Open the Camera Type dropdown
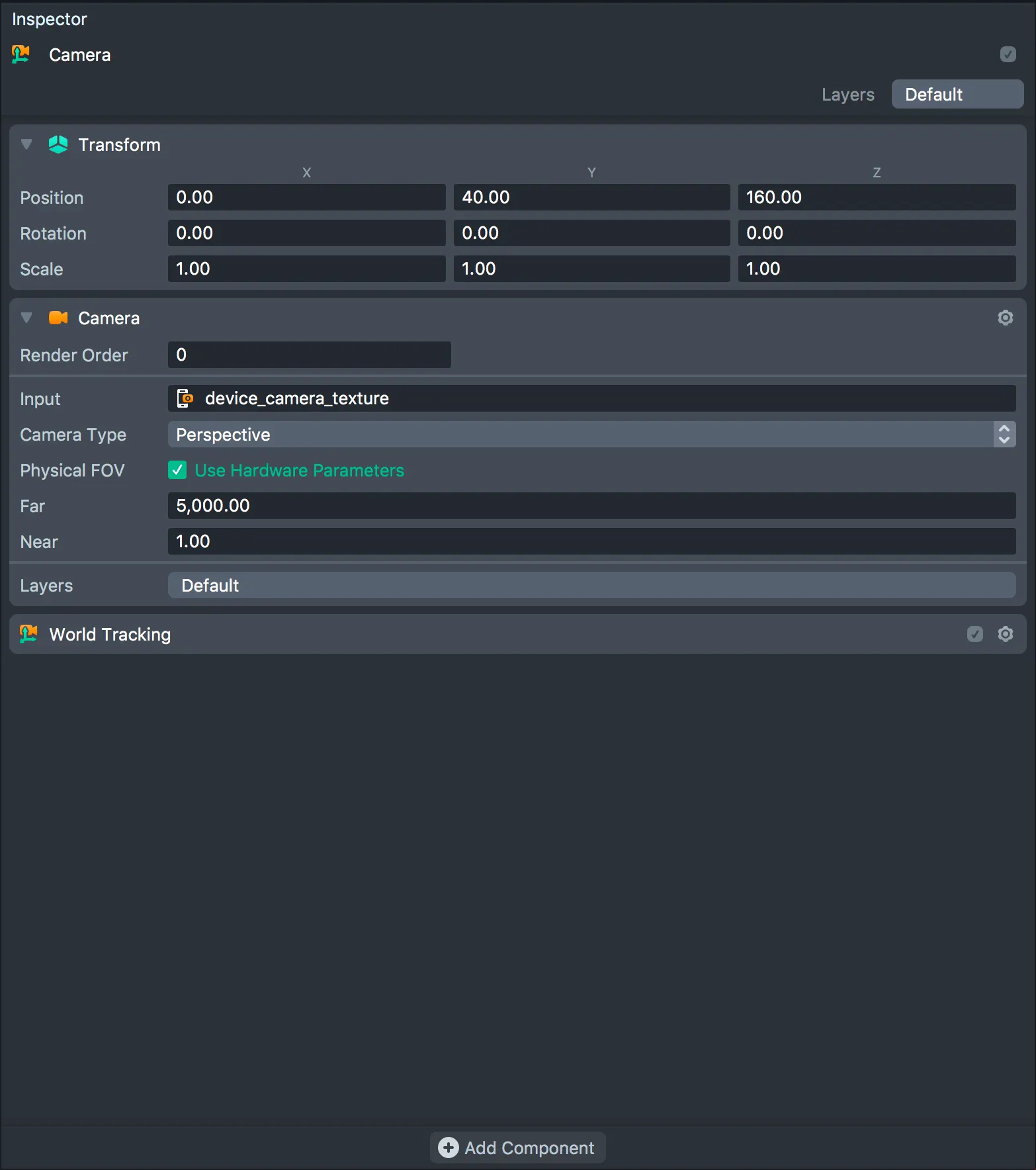The height and width of the screenshot is (1170, 1036). pos(591,435)
